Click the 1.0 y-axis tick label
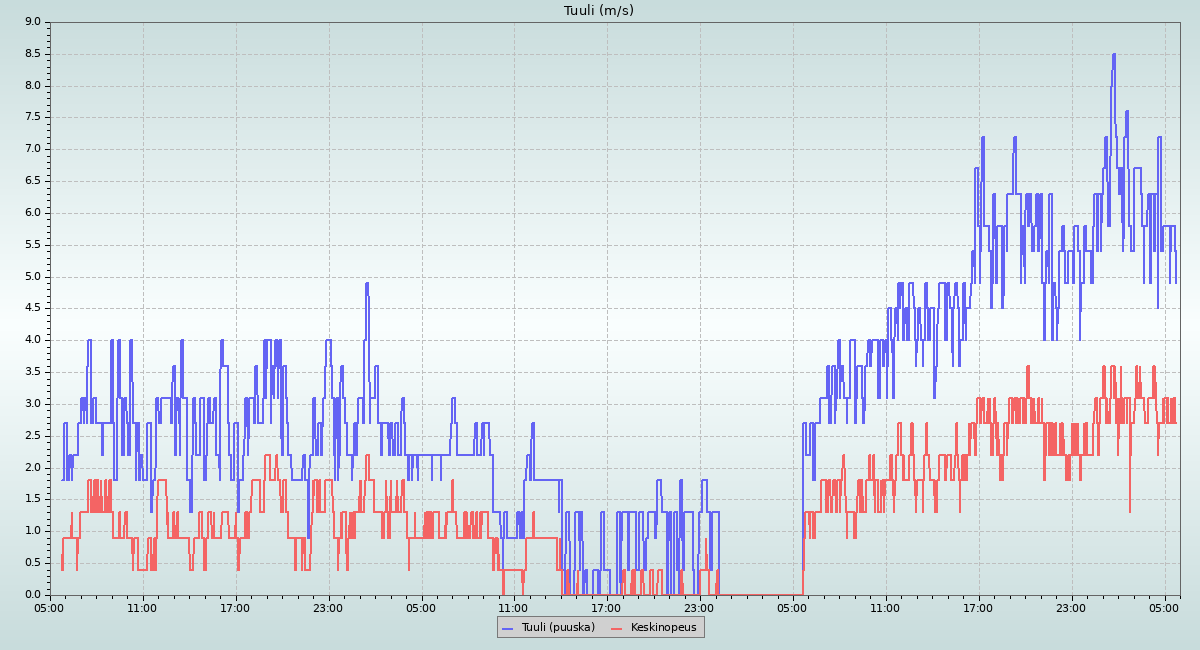 [x=32, y=531]
